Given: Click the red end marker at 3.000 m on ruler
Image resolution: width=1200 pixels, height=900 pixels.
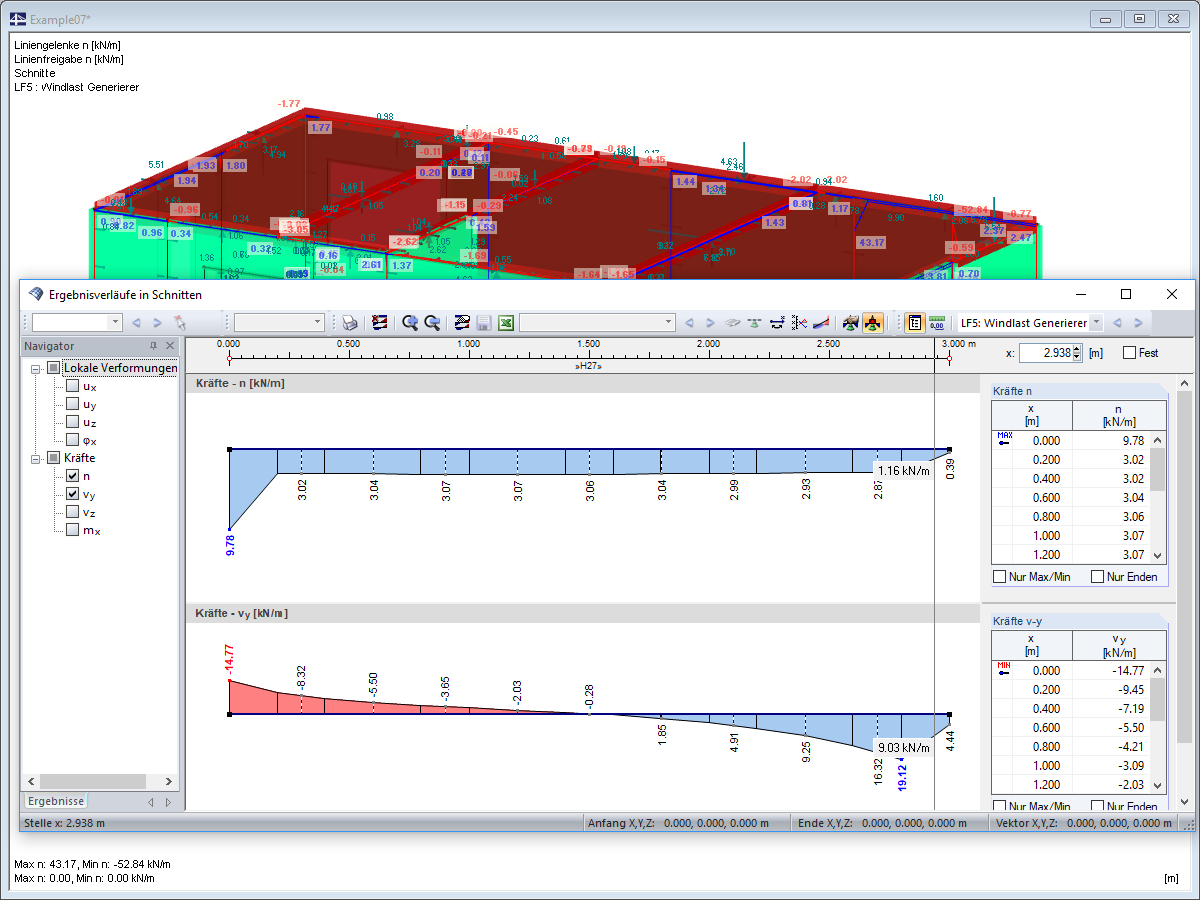Looking at the screenshot, I should [949, 358].
